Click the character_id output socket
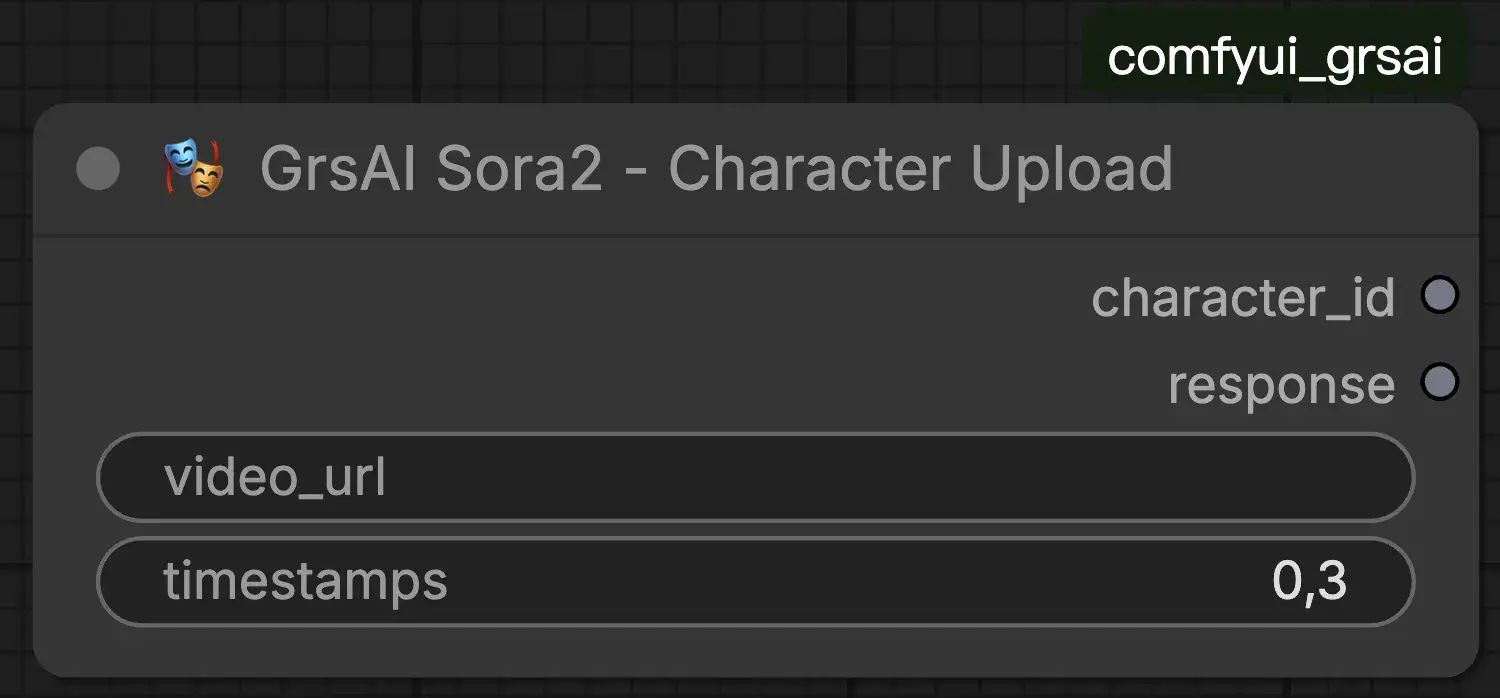Screen dimensions: 1500x698 pos(1440,295)
